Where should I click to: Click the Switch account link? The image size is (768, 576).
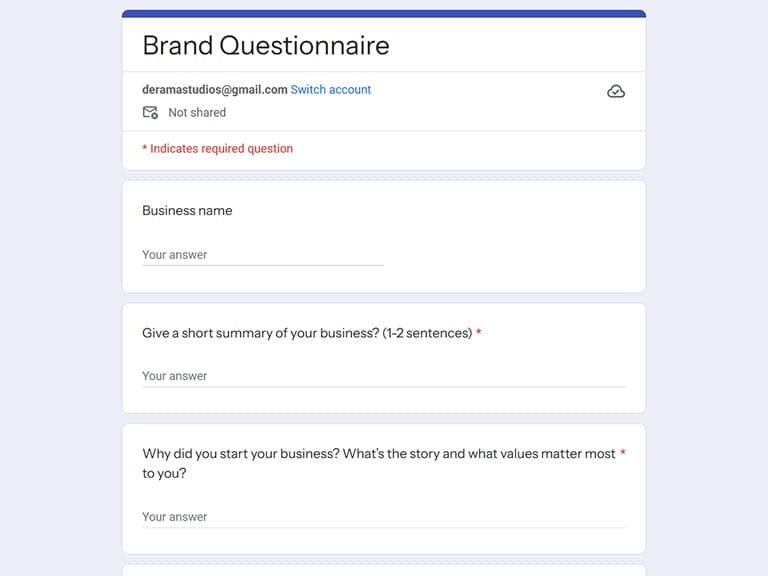[330, 90]
